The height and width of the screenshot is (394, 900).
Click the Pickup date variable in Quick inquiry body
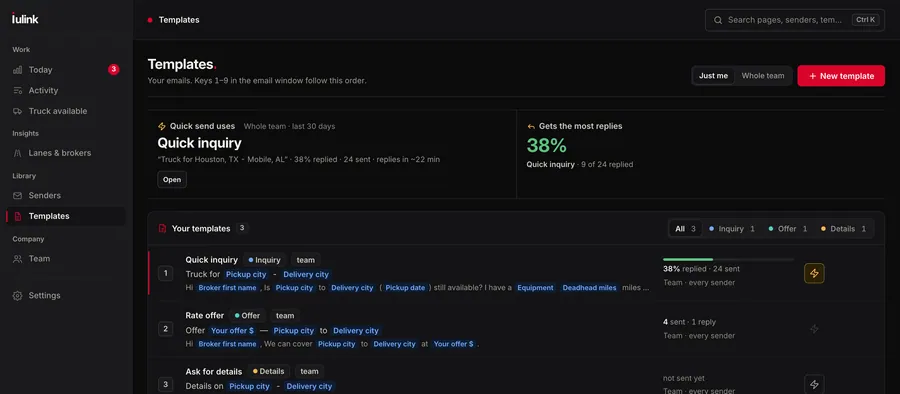[405, 288]
